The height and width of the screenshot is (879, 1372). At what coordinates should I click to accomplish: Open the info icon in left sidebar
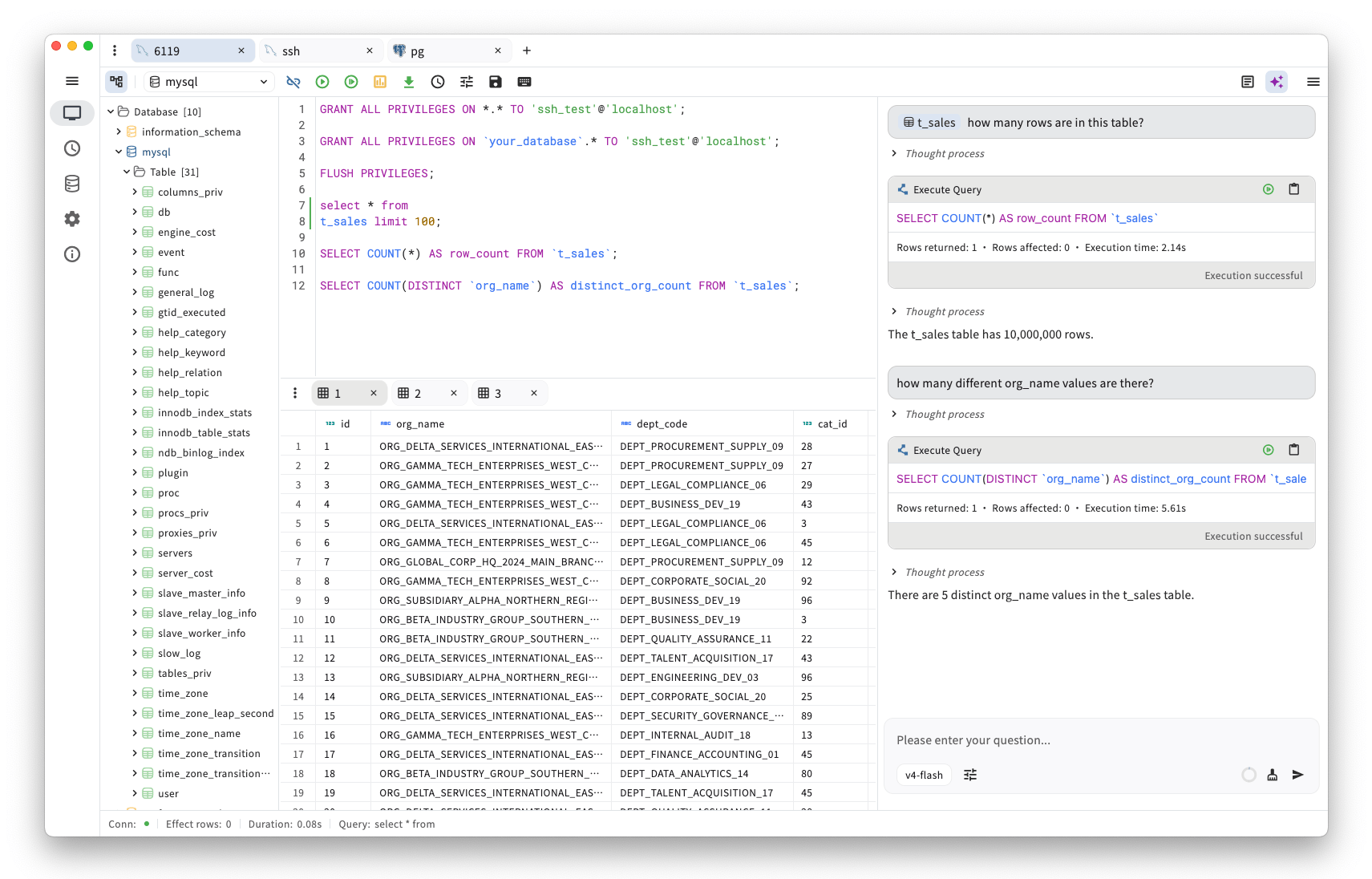tap(72, 254)
